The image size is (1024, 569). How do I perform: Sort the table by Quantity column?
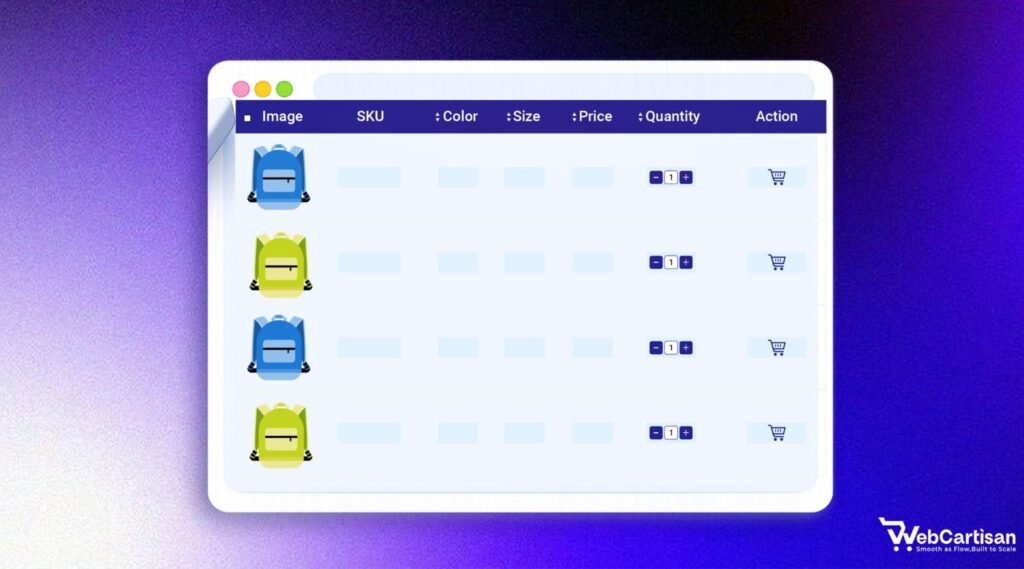pyautogui.click(x=669, y=117)
